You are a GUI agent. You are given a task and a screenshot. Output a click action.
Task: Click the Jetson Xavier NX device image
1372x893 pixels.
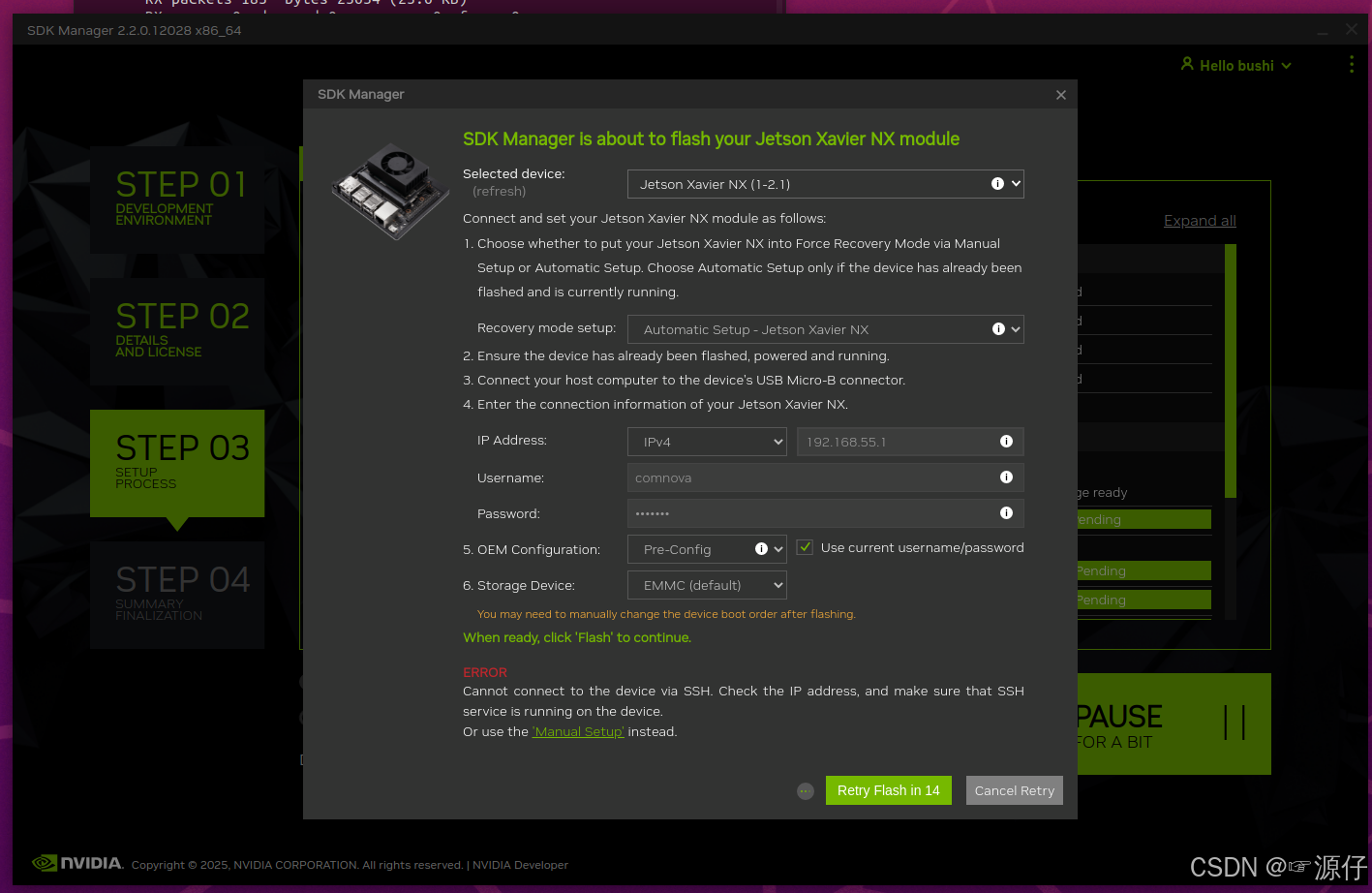[x=391, y=191]
